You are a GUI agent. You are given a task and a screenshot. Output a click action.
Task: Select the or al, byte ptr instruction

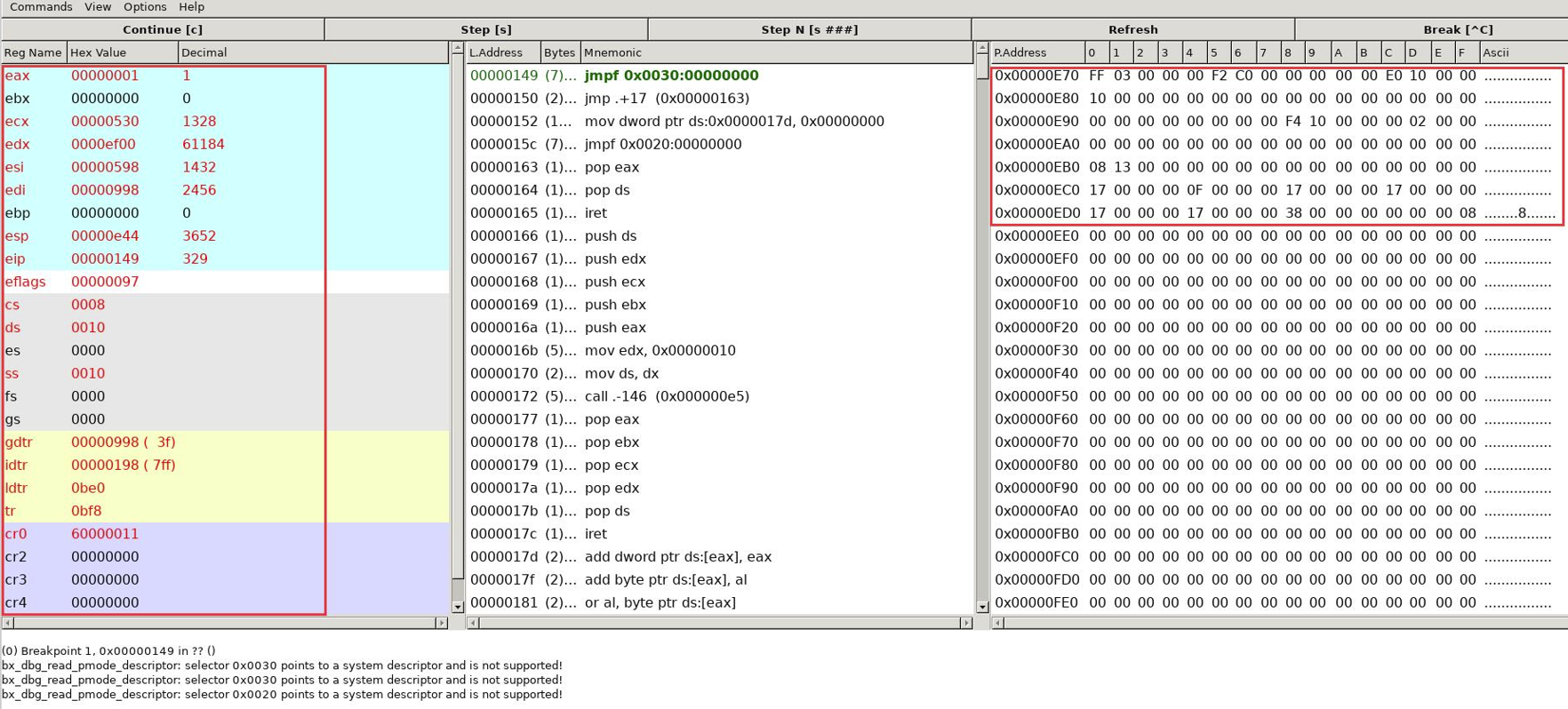pos(719,603)
